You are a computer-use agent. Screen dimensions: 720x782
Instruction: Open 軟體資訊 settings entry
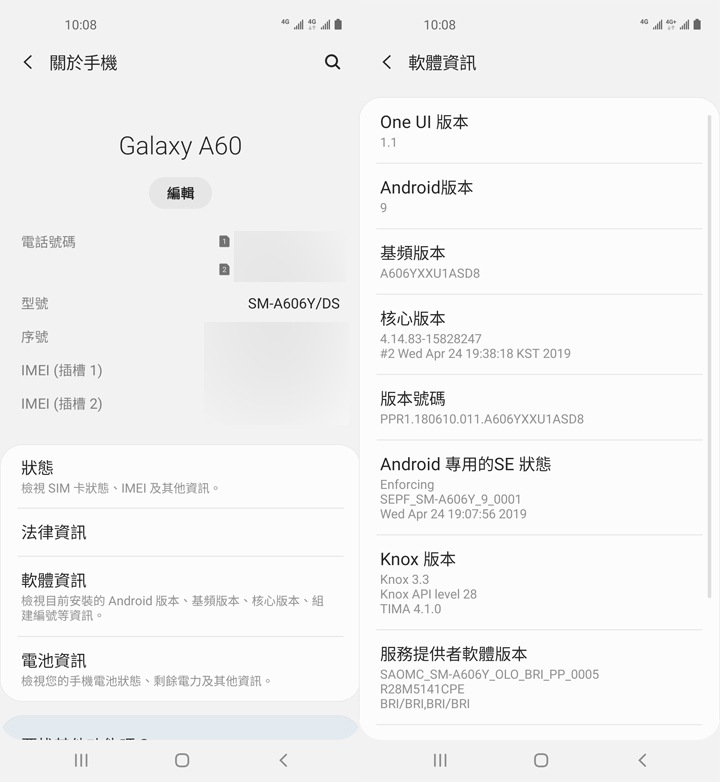180,596
